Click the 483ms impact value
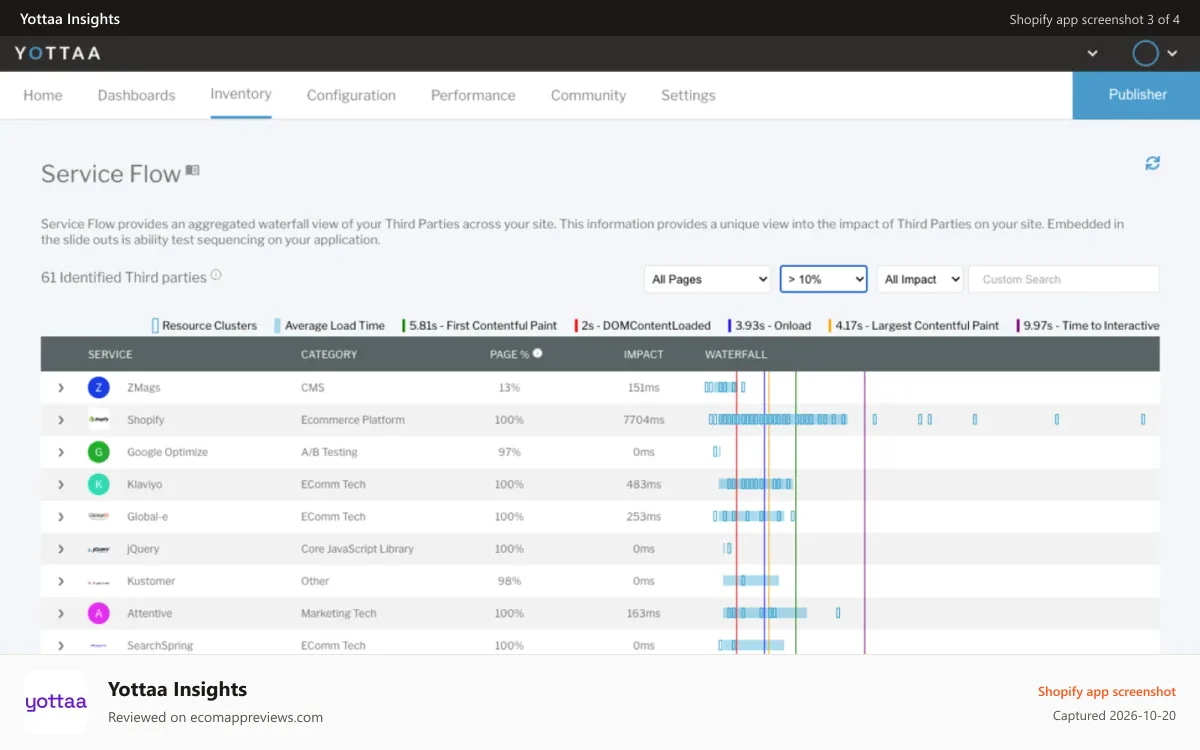Viewport: 1200px width, 750px height. pos(644,484)
